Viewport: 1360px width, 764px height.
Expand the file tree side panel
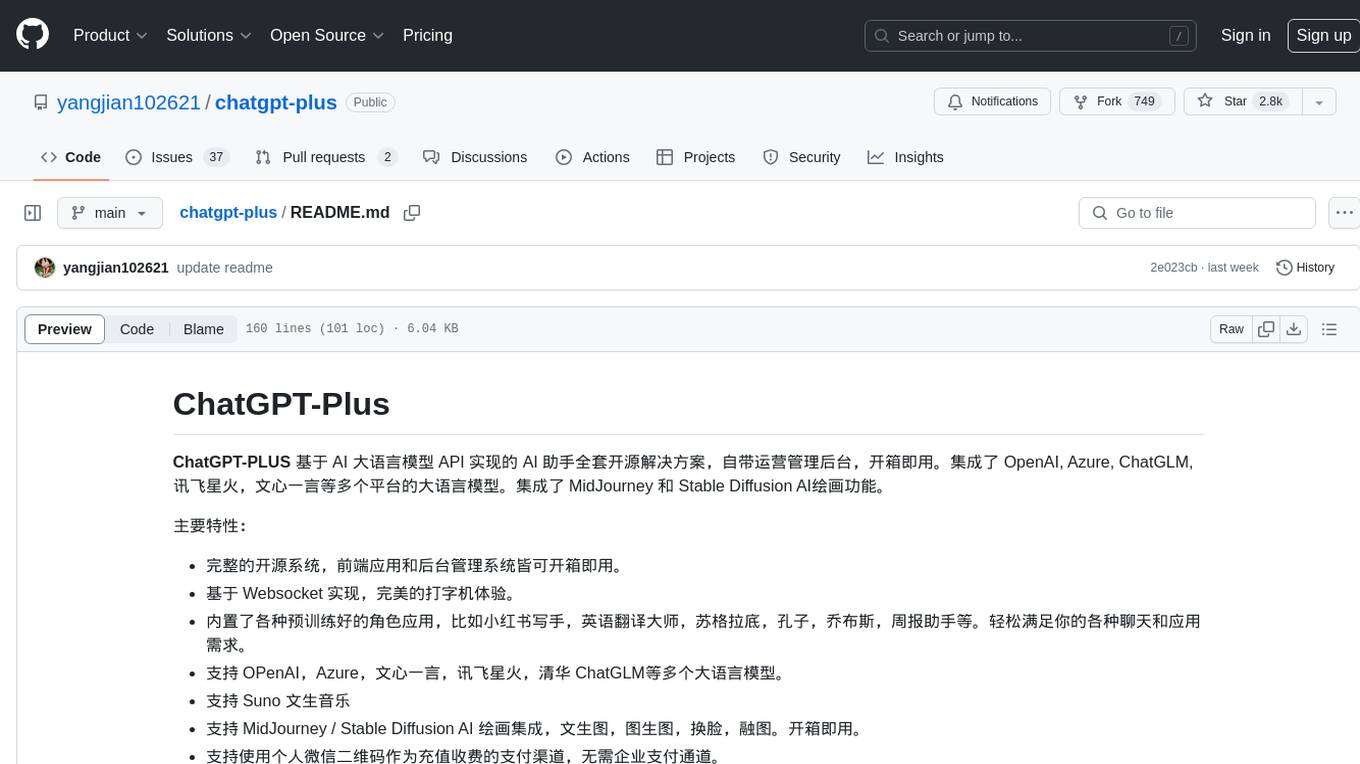32,213
